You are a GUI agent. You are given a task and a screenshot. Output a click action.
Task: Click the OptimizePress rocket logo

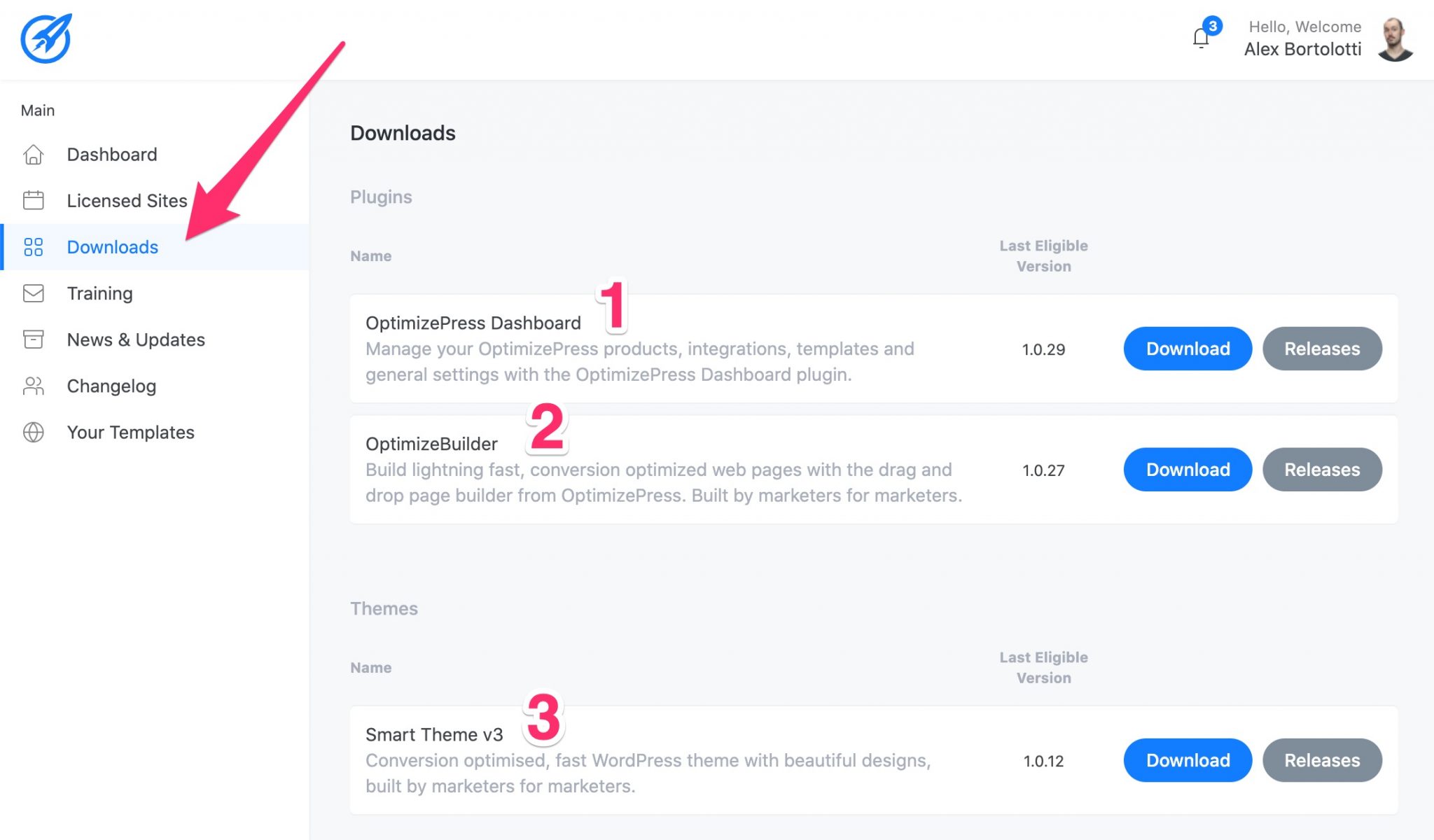pos(46,39)
